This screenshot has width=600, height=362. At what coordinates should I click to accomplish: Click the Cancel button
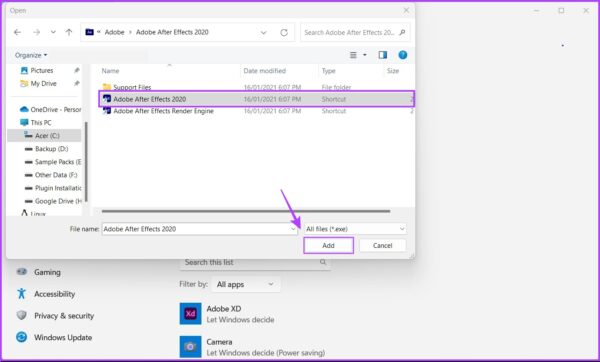pos(383,246)
